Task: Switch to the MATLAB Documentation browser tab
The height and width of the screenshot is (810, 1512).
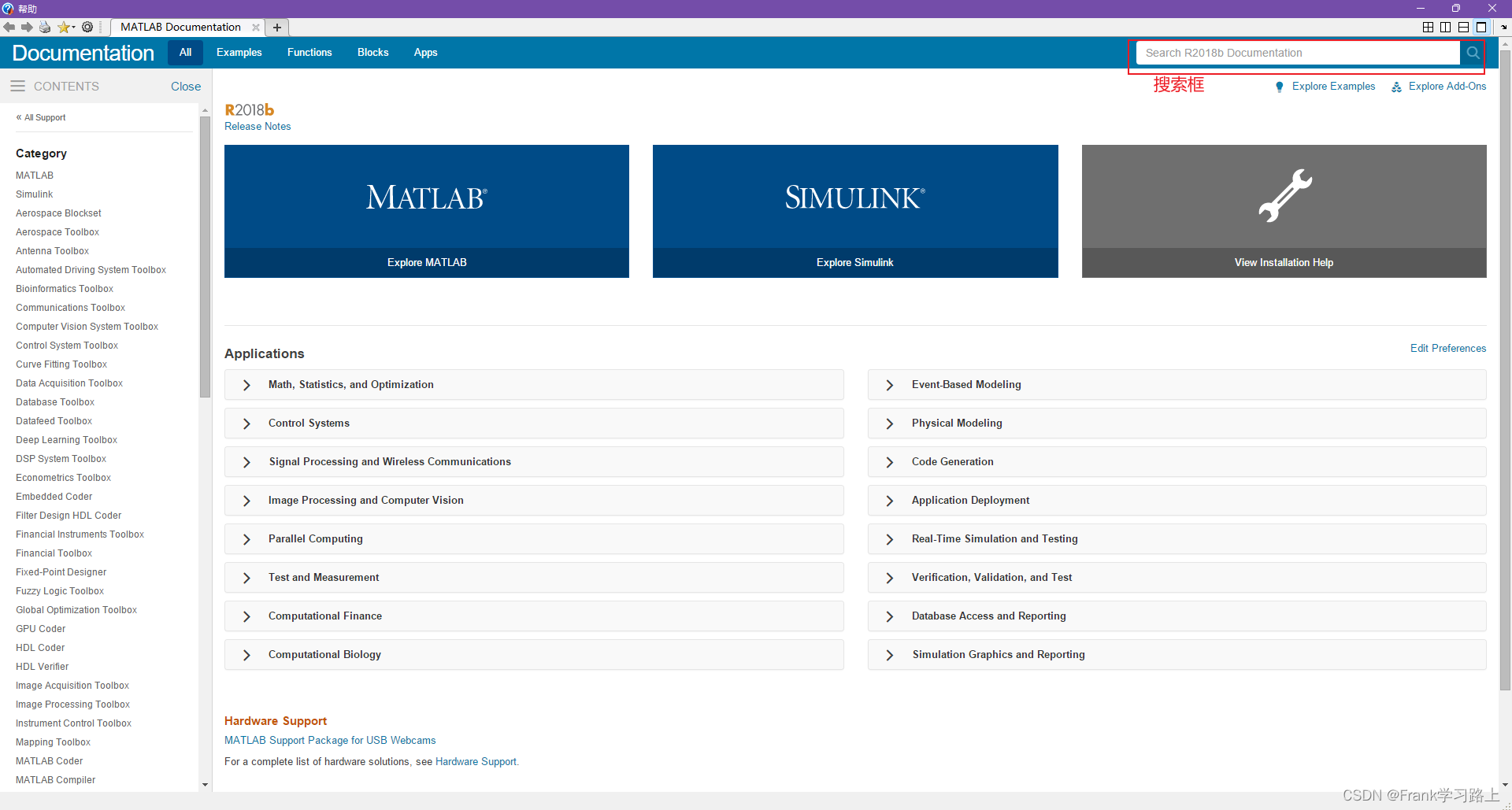Action: pos(181,27)
